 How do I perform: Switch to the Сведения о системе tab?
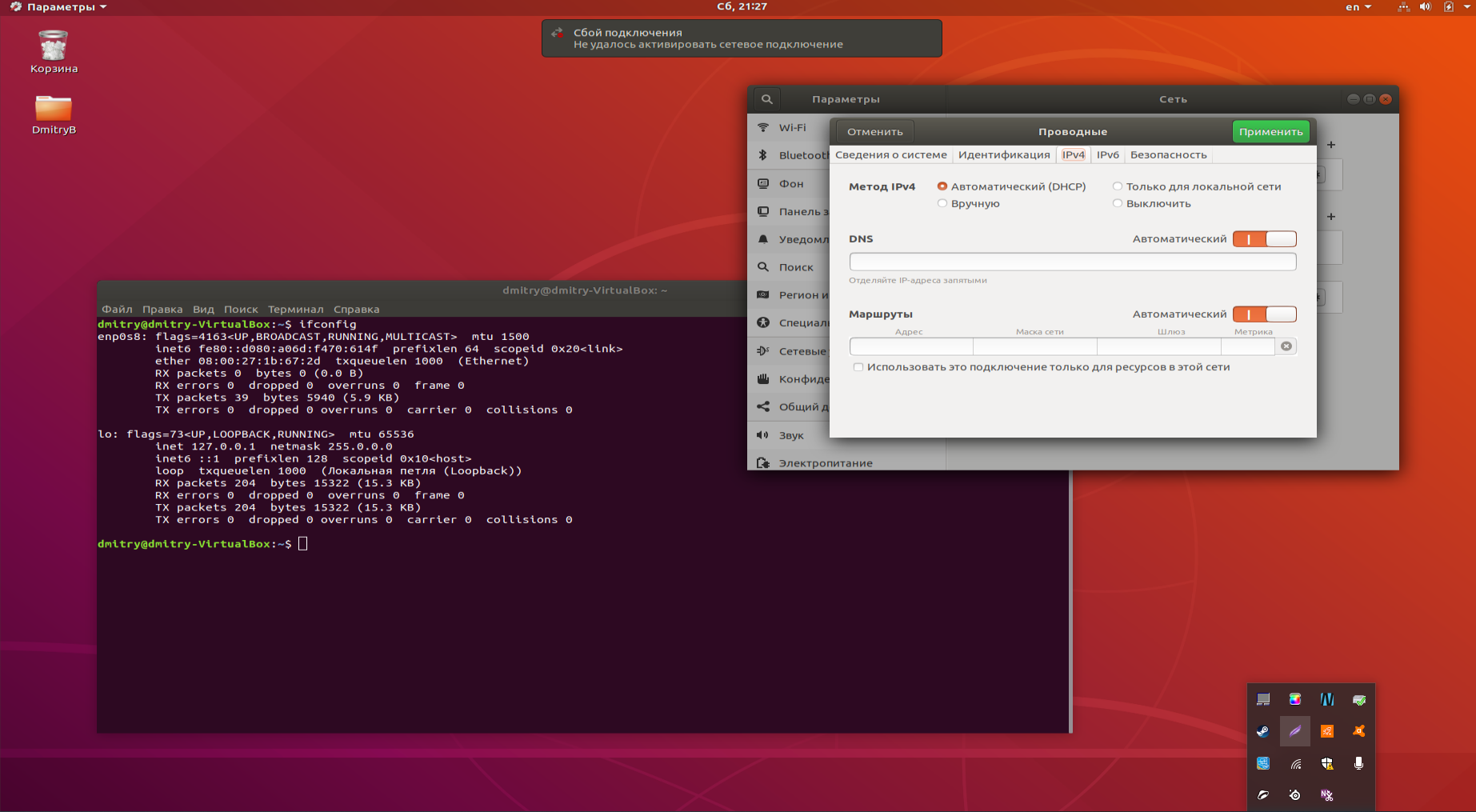(890, 154)
